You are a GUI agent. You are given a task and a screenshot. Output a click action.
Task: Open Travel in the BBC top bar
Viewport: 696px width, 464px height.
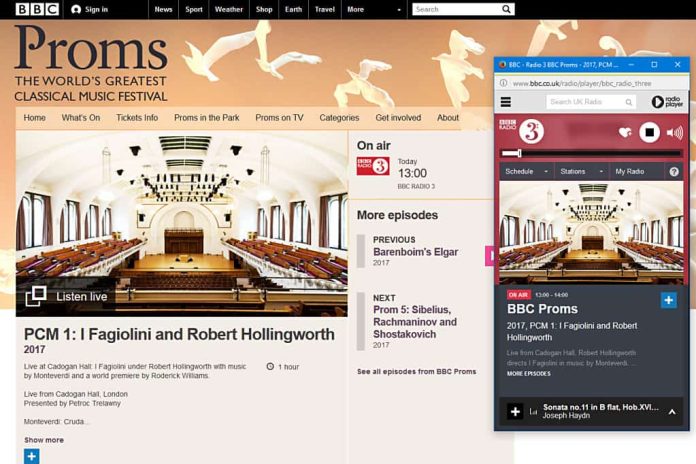pyautogui.click(x=324, y=9)
